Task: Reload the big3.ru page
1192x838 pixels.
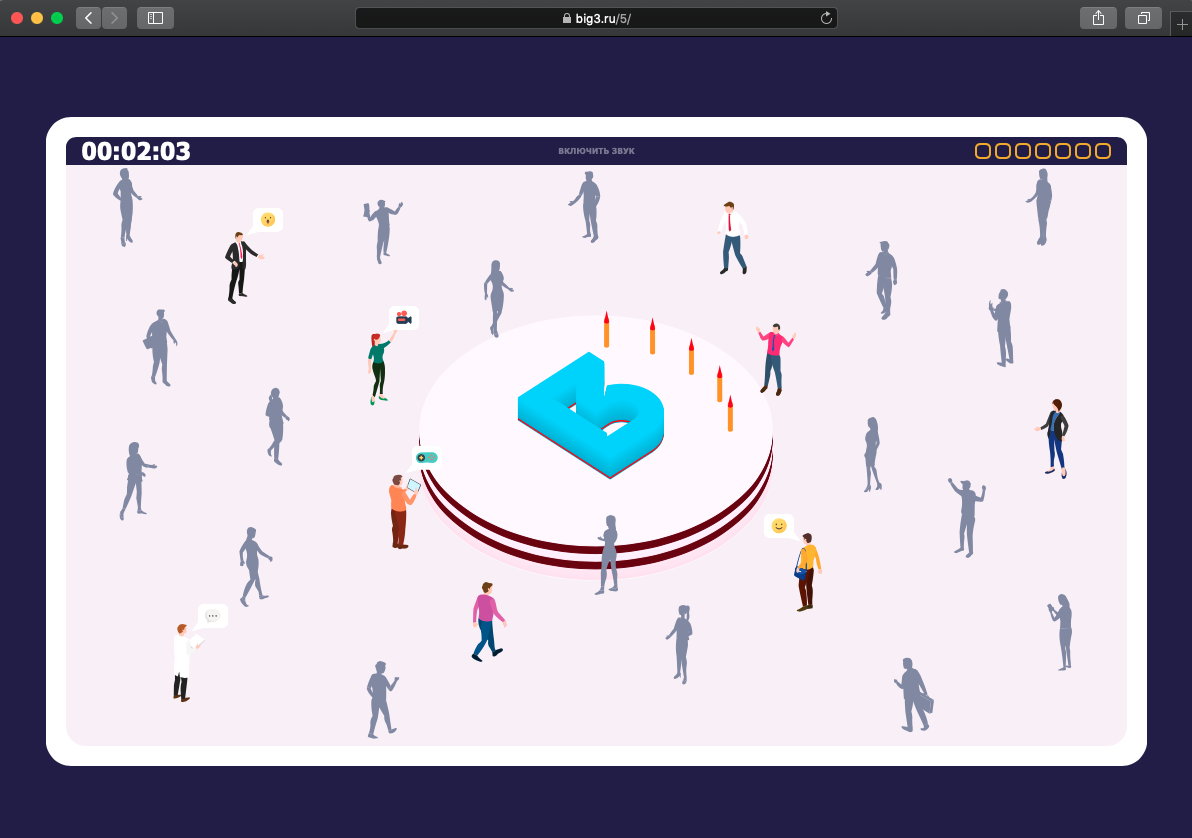Action: tap(826, 18)
